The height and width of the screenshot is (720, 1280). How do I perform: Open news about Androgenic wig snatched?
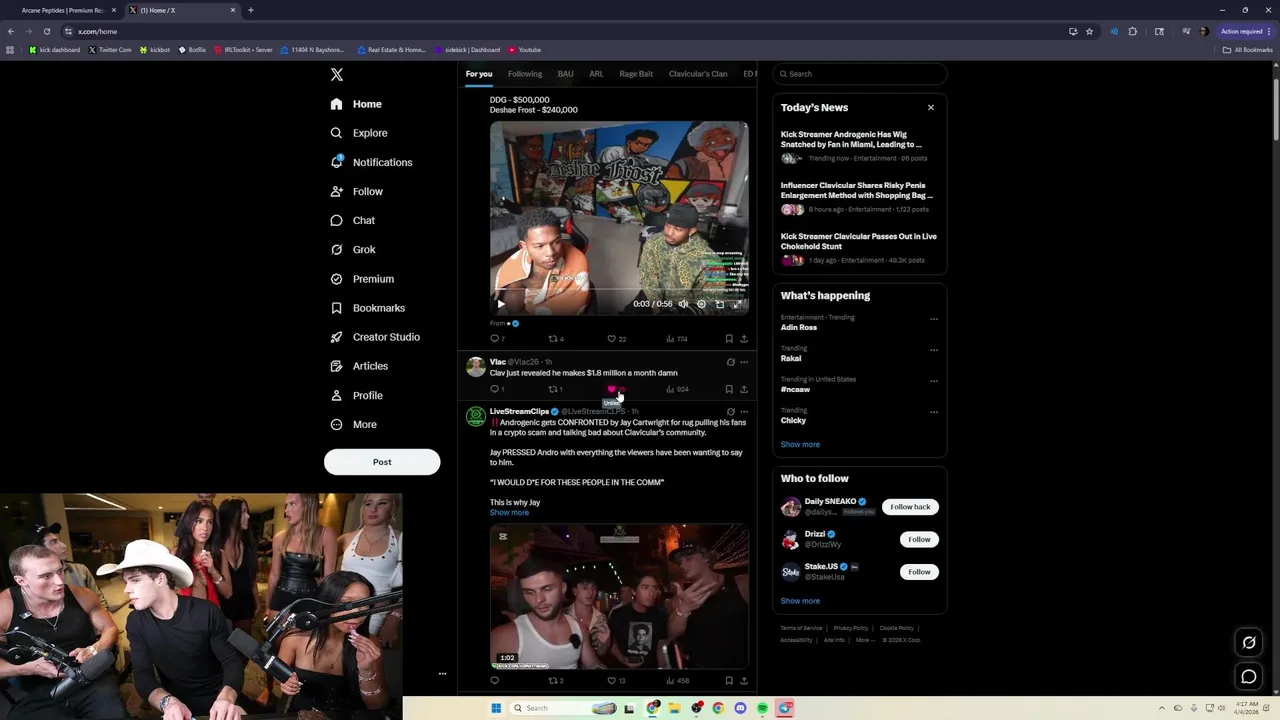point(859,146)
